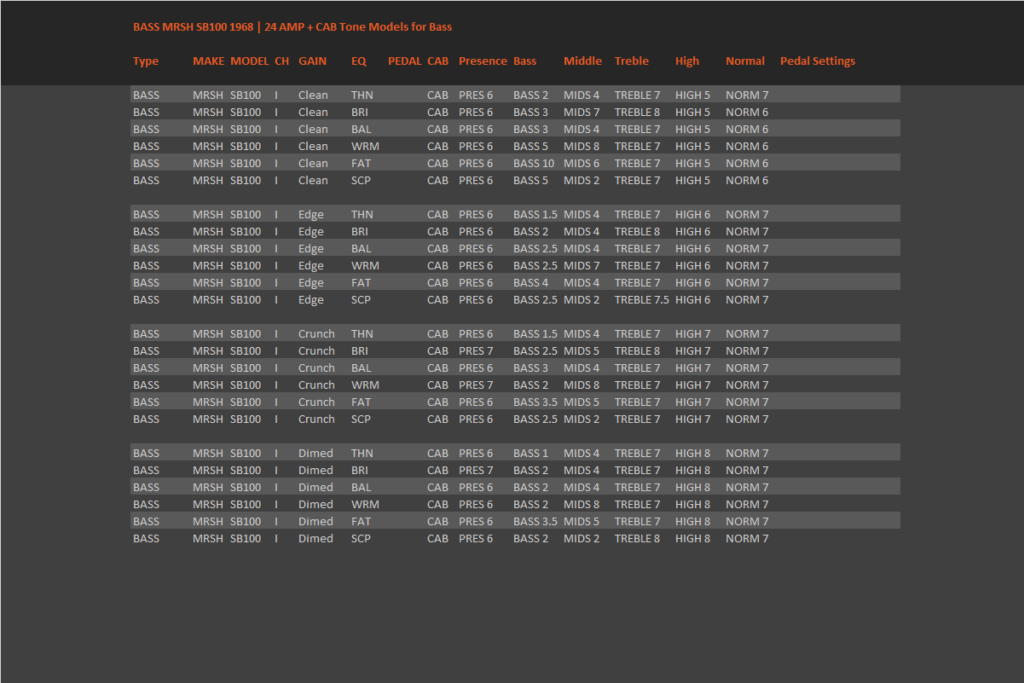Click the Edge gain cell in the BRI row
This screenshot has height=683, width=1024.
[x=311, y=232]
